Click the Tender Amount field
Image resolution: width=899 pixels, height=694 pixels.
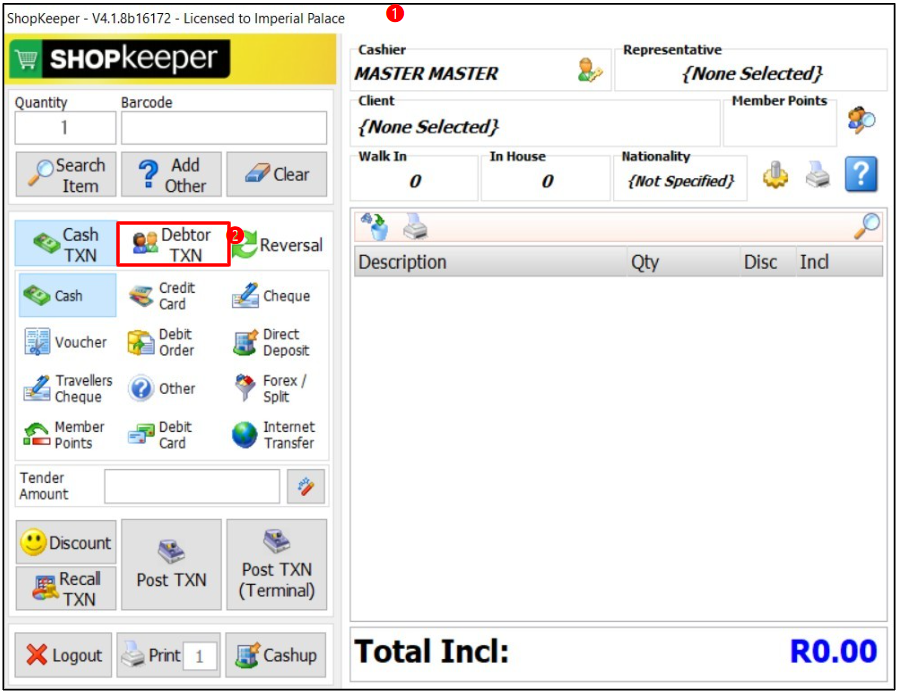click(x=192, y=487)
